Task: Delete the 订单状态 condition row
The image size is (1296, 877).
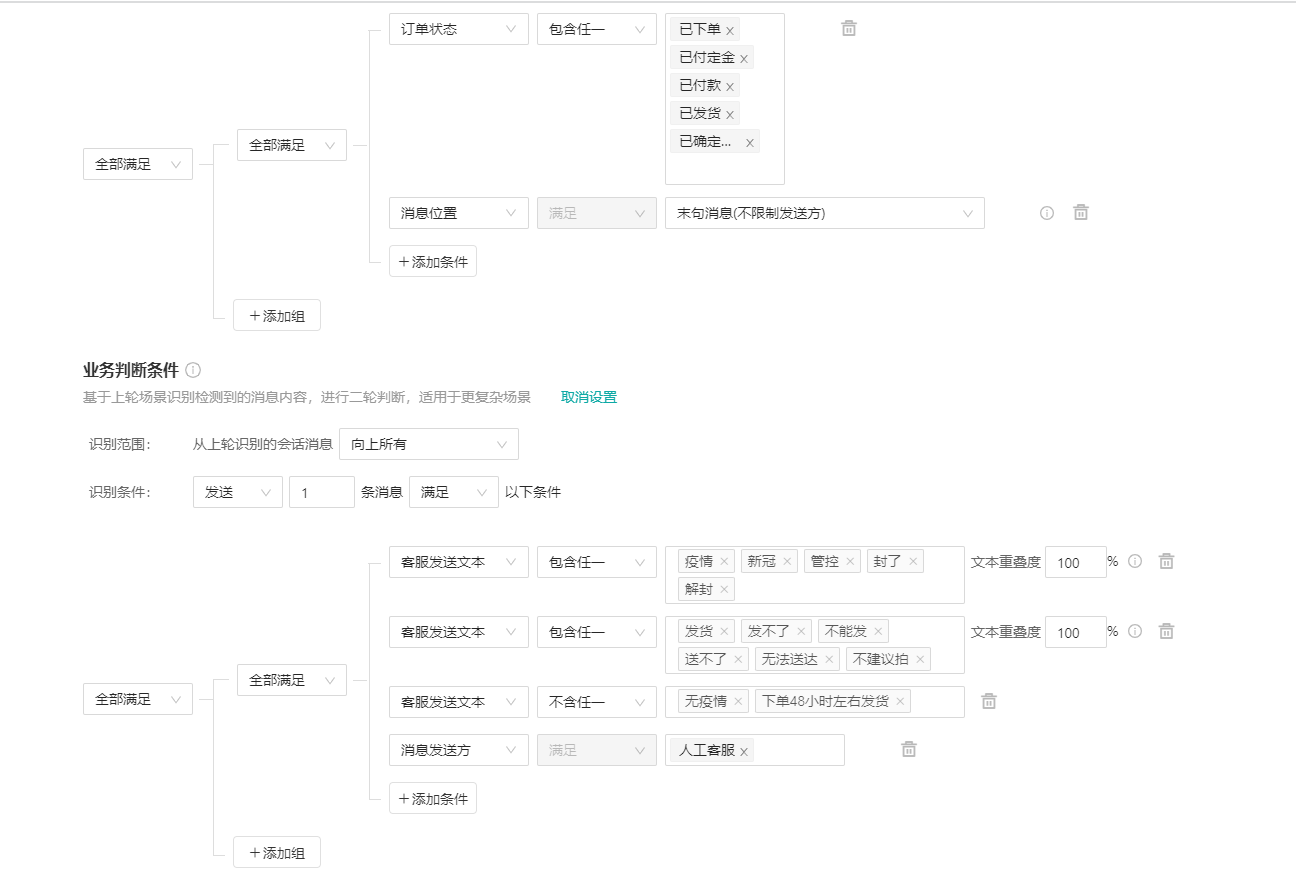Action: 849,28
